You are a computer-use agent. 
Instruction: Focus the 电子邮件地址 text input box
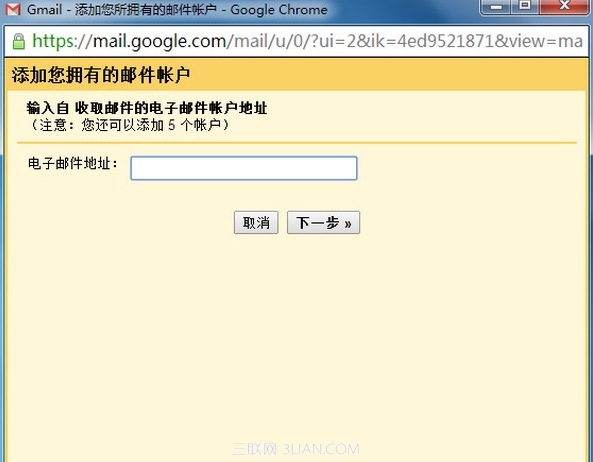point(244,168)
